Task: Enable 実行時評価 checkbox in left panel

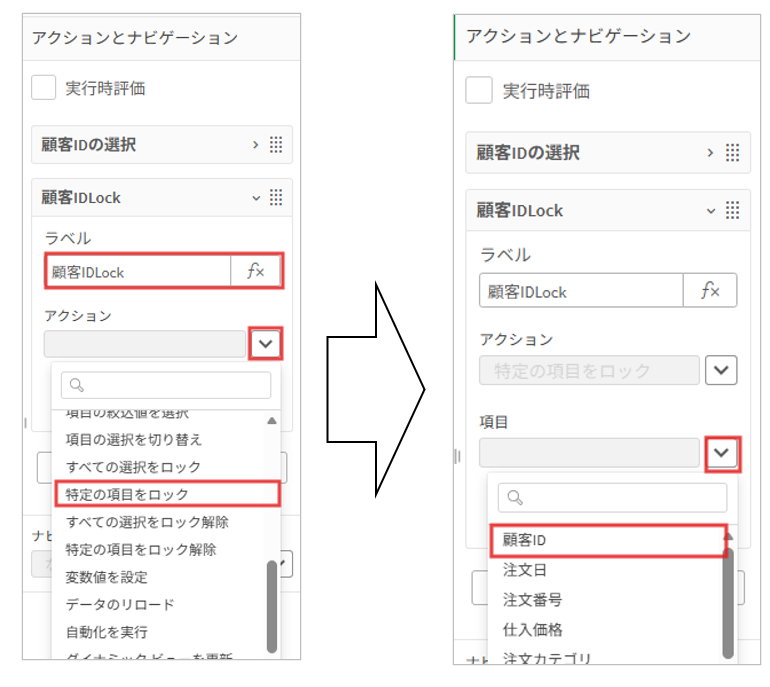Action: [x=44, y=88]
